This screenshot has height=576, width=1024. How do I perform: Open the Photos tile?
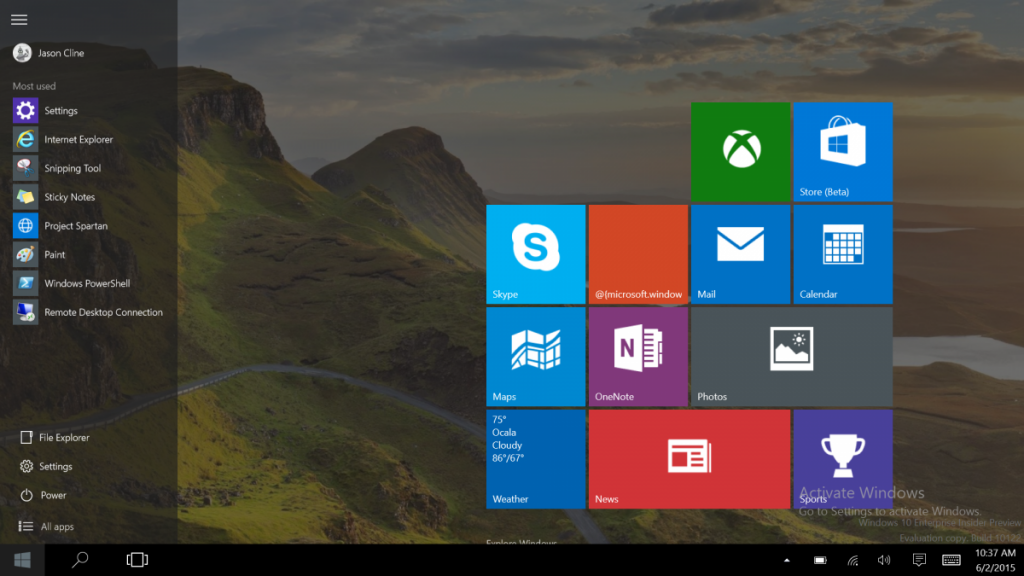click(x=792, y=357)
